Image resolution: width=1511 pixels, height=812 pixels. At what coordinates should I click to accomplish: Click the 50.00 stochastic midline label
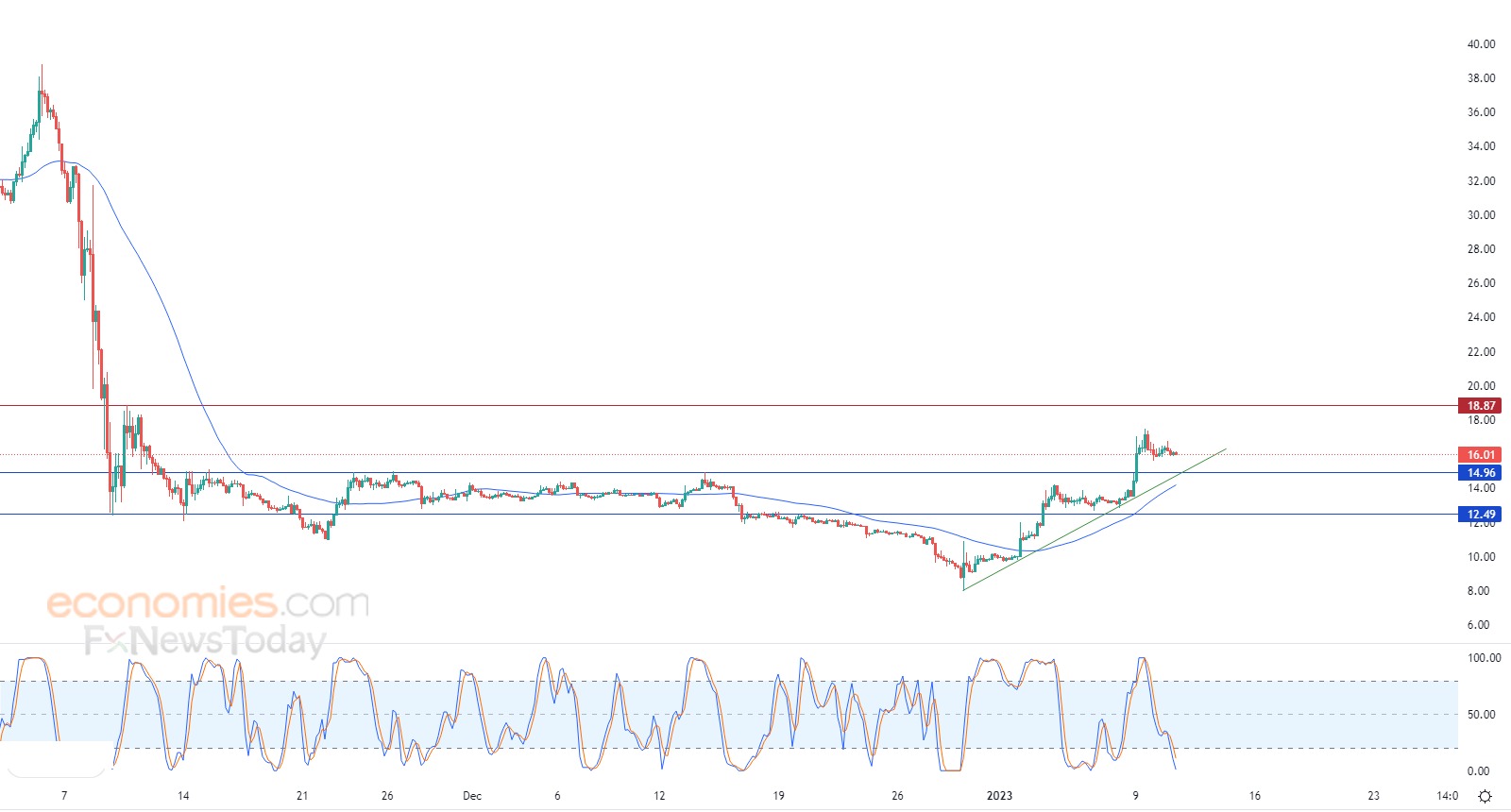(x=1481, y=715)
